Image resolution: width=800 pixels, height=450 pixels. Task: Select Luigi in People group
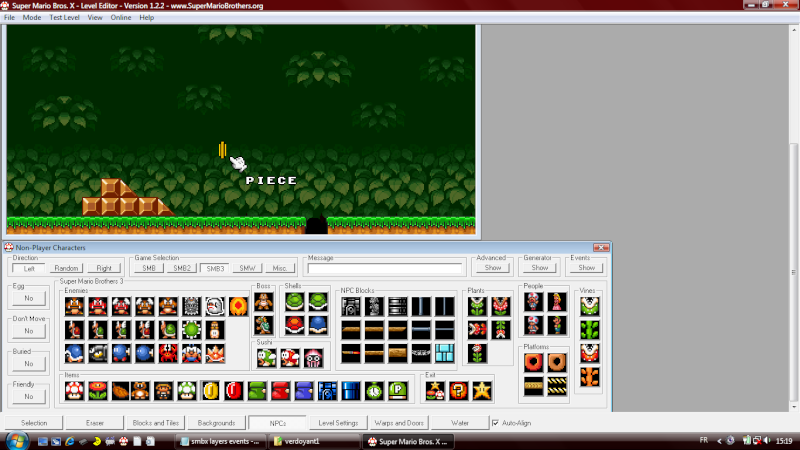tap(557, 325)
